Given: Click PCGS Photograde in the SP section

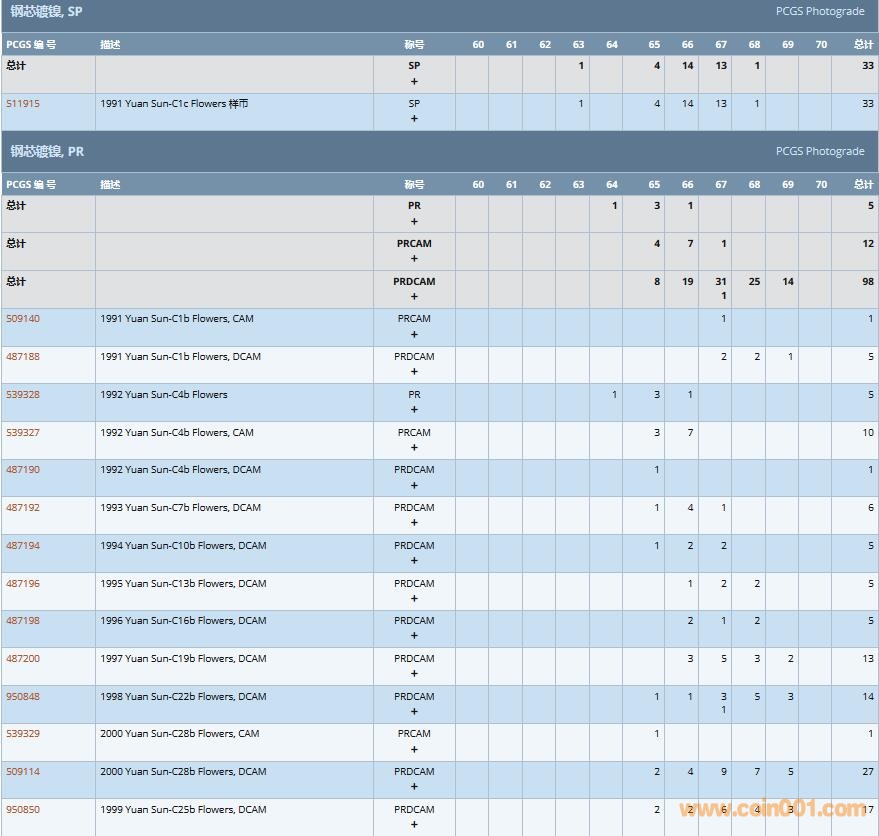Looking at the screenshot, I should click(819, 12).
